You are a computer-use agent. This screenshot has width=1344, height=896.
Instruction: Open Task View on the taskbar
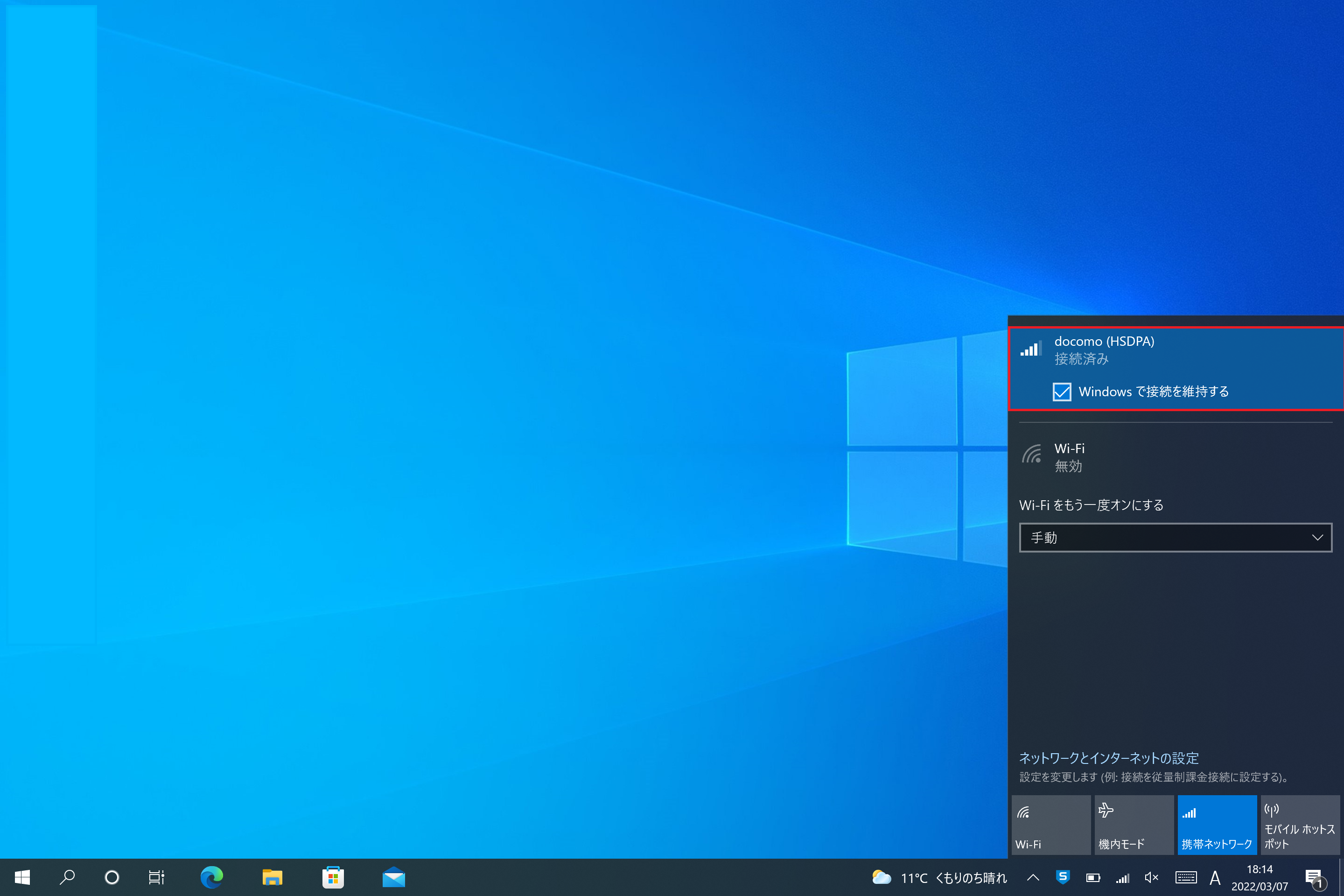(x=156, y=878)
